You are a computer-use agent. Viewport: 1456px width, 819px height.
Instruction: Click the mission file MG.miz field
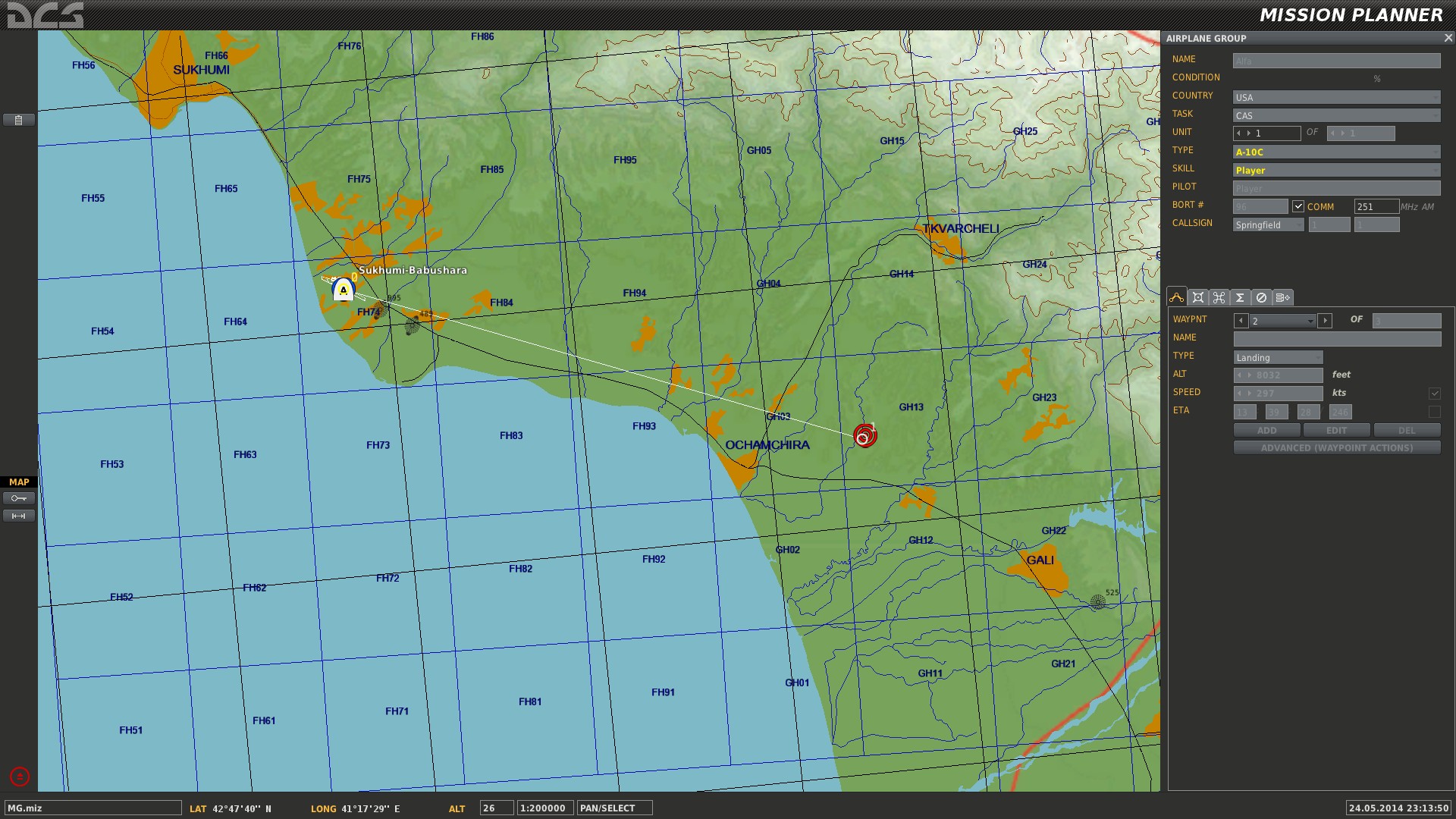[93, 808]
